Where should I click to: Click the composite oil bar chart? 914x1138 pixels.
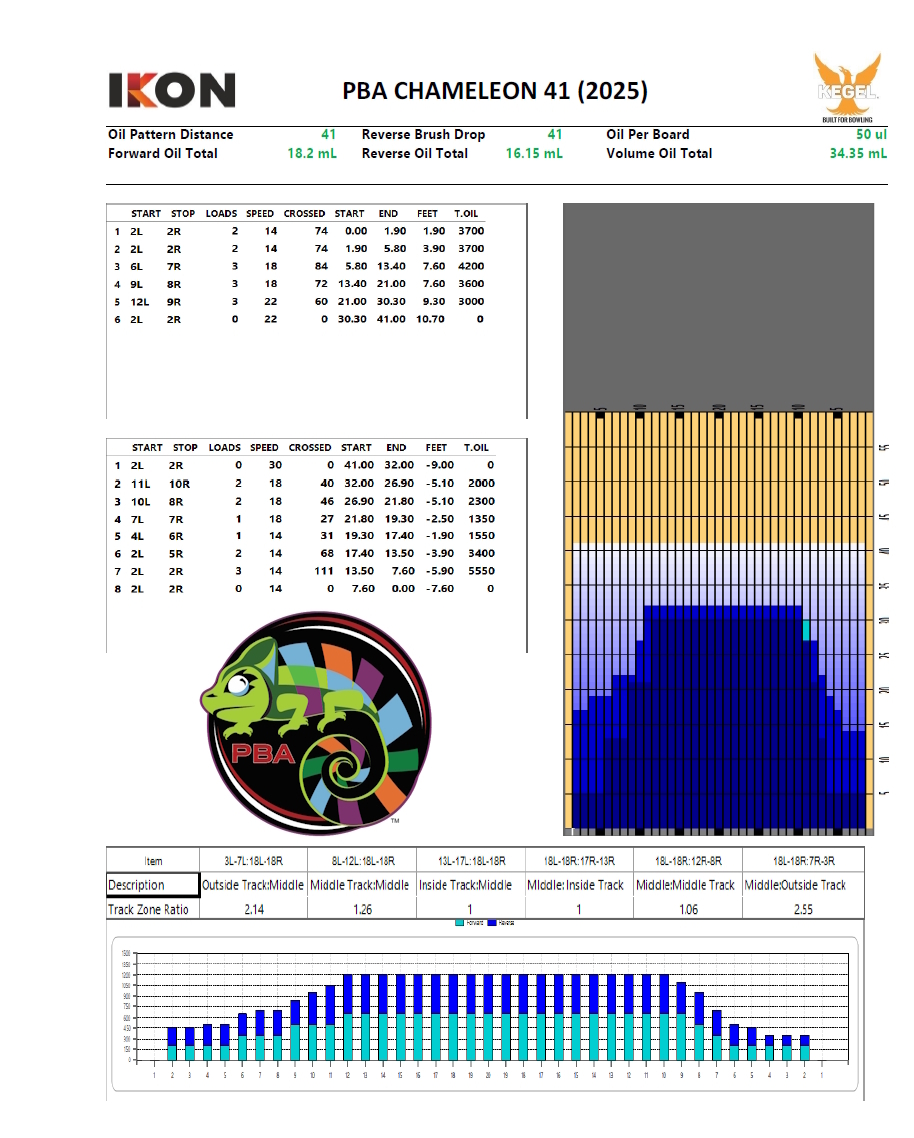tap(485, 1013)
